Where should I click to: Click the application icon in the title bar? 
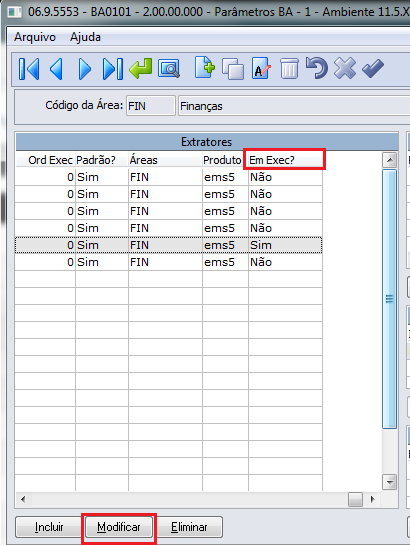pyautogui.click(x=15, y=13)
